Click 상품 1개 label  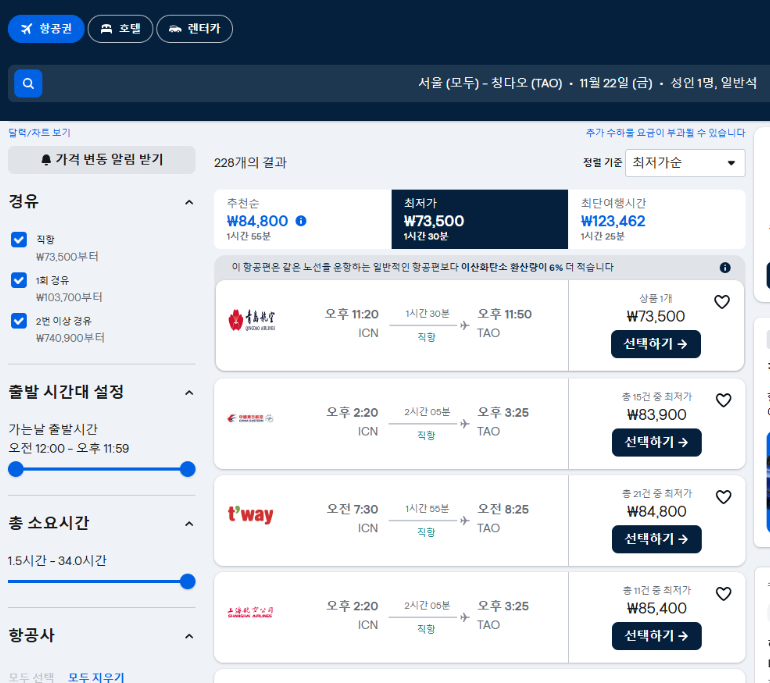[656, 299]
